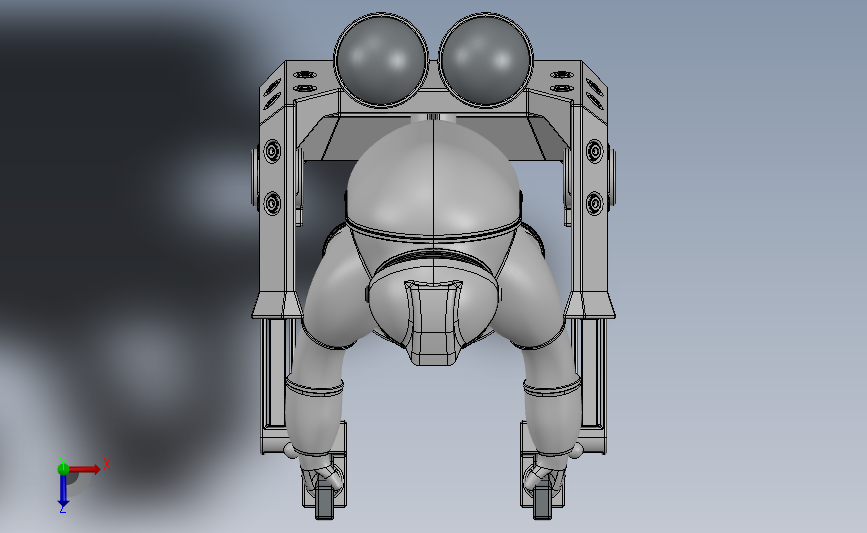The height and width of the screenshot is (533, 867).
Task: Select the left spherical tank on the model
Action: pos(381,60)
